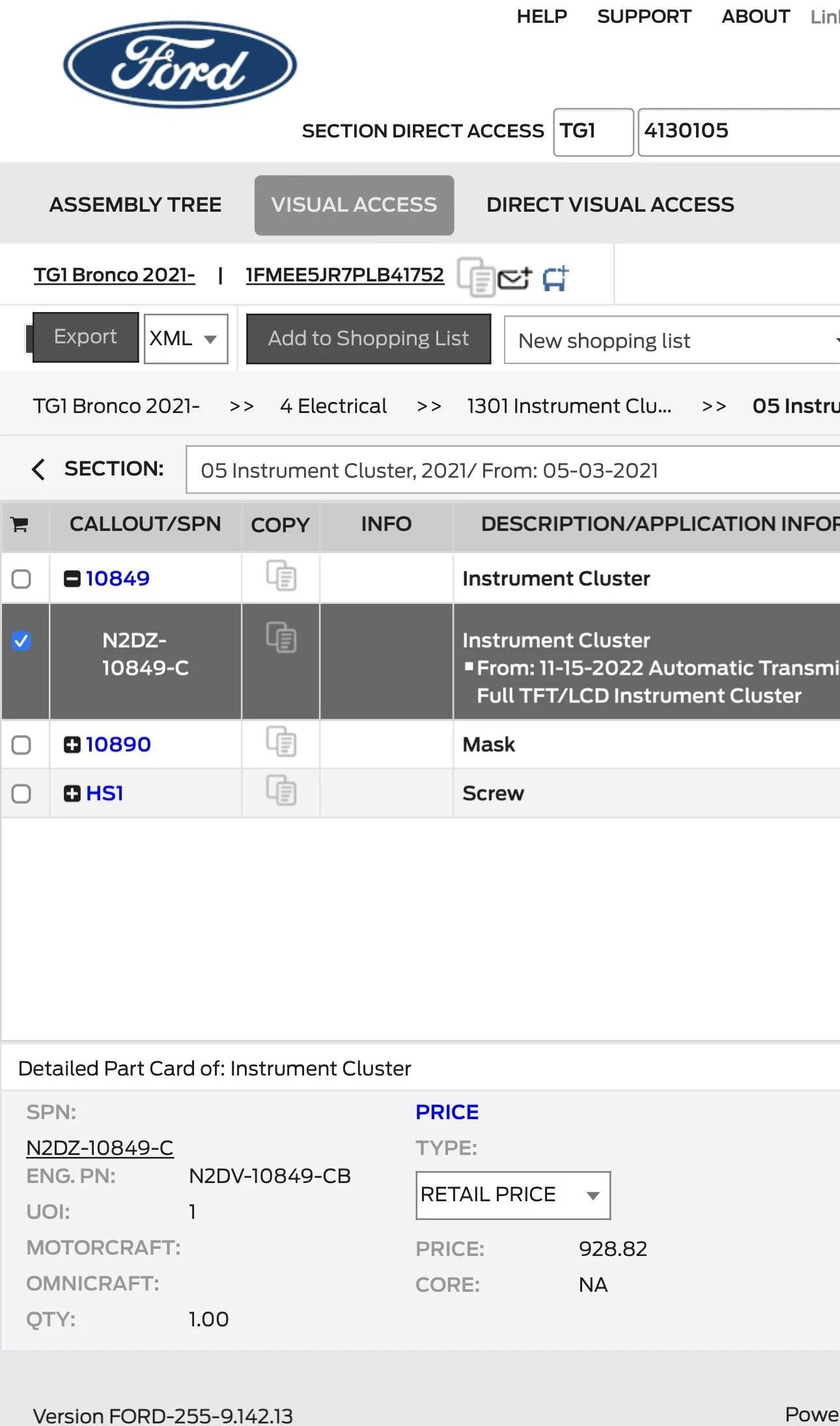Click the 4130105 section number field
This screenshot has height=1426, width=840.
pyautogui.click(x=739, y=132)
